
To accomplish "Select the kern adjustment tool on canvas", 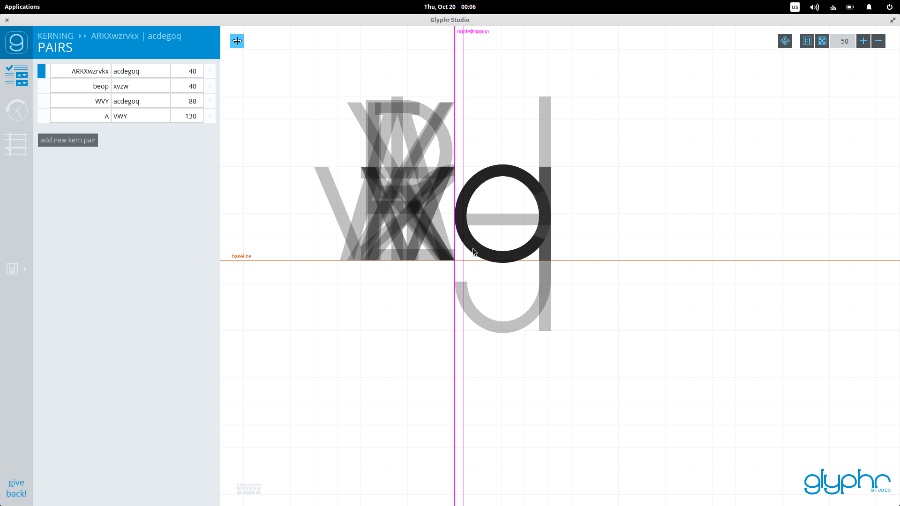I will [x=237, y=41].
